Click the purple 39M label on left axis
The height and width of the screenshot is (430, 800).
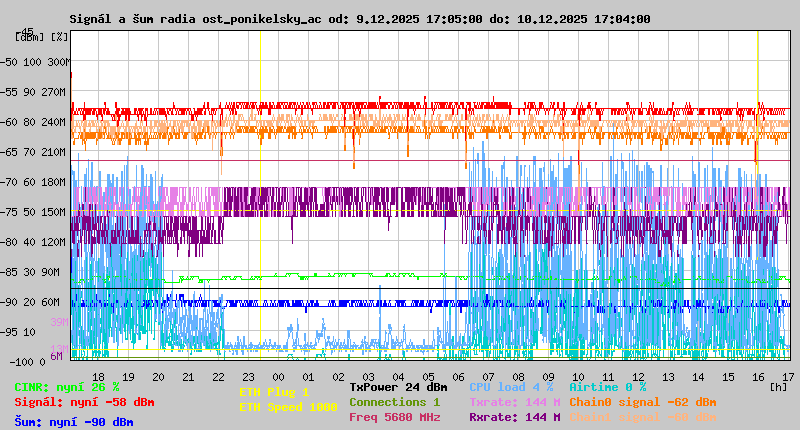[58, 322]
